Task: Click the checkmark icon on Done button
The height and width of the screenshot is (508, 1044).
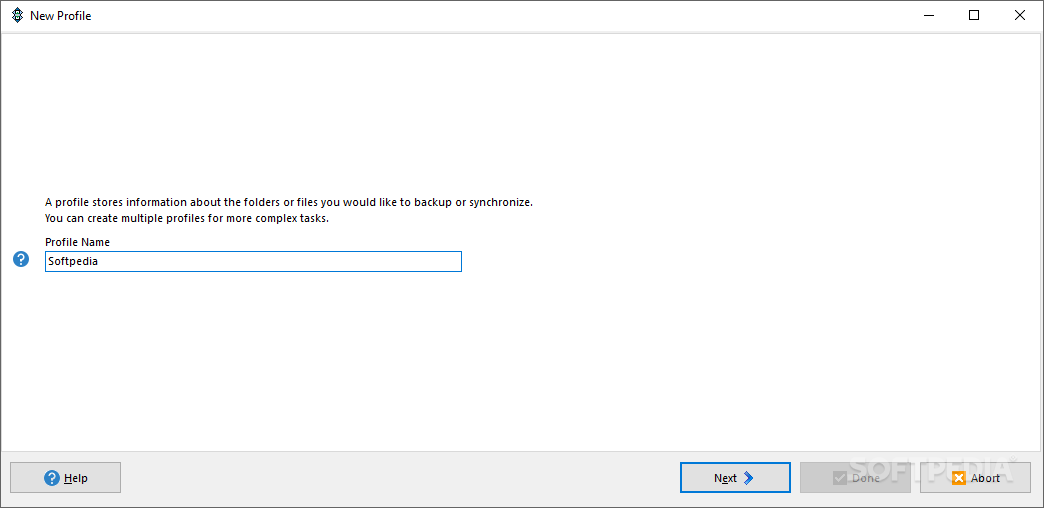Action: (840, 478)
